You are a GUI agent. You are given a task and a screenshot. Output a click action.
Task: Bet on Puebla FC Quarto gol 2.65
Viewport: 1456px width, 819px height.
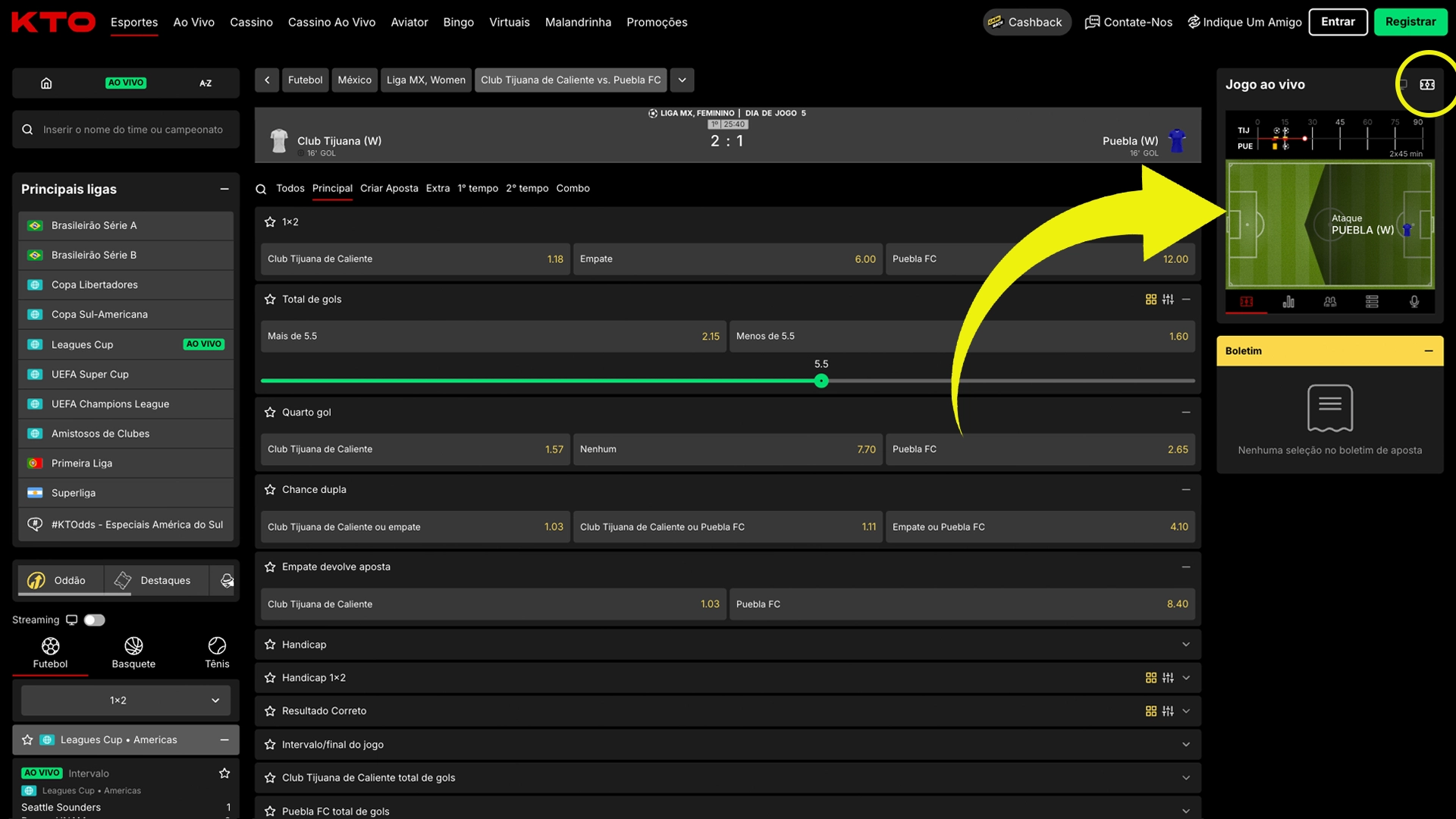pos(1040,450)
